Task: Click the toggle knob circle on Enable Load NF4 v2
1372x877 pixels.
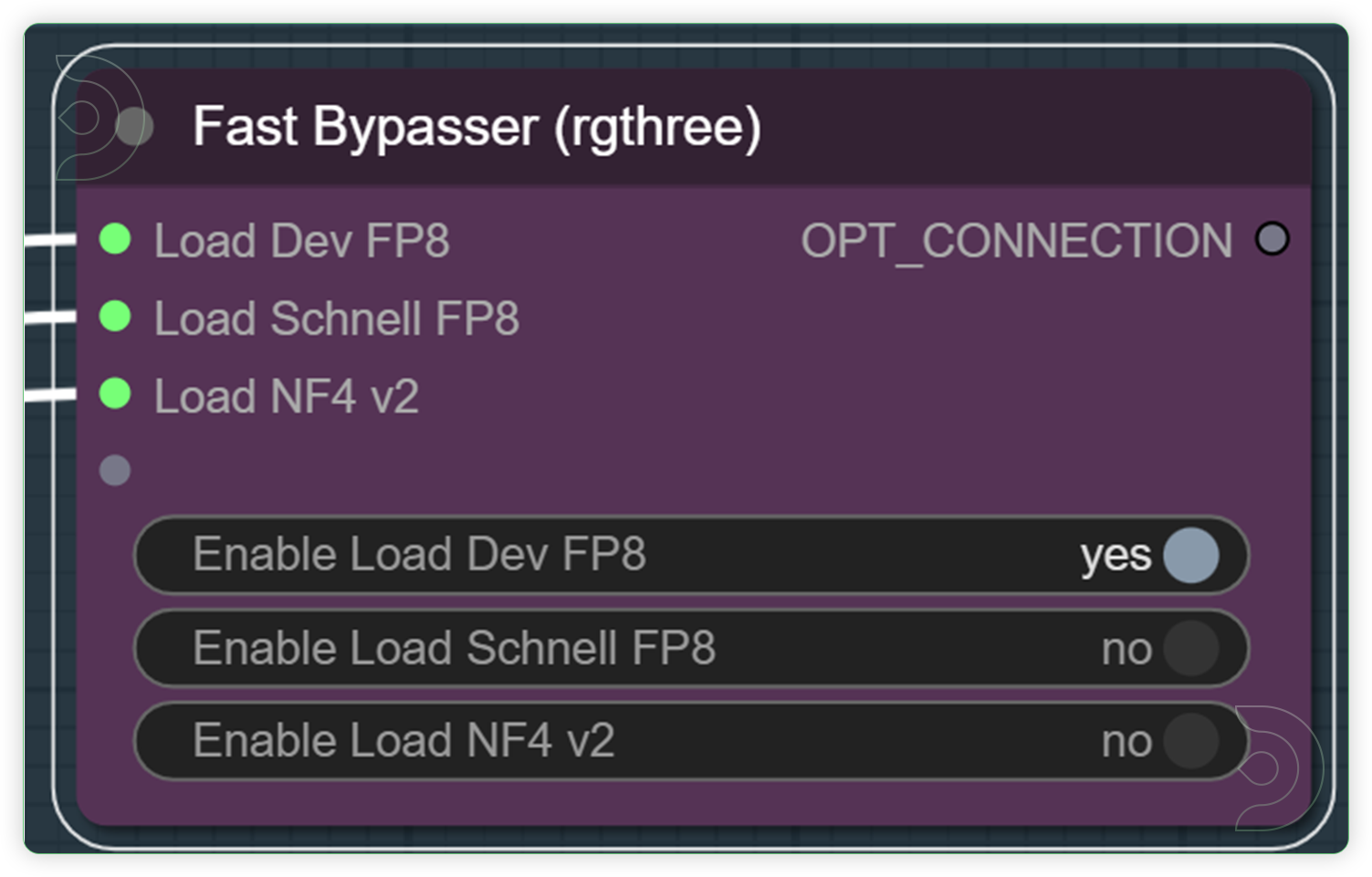Action: pos(1189,741)
